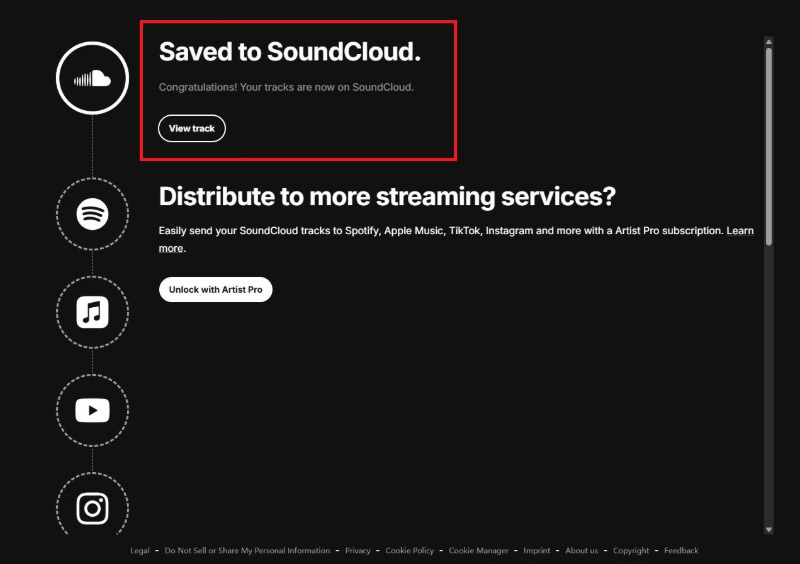
Task: Click Unlock with Artist Pro button
Action: (x=215, y=289)
